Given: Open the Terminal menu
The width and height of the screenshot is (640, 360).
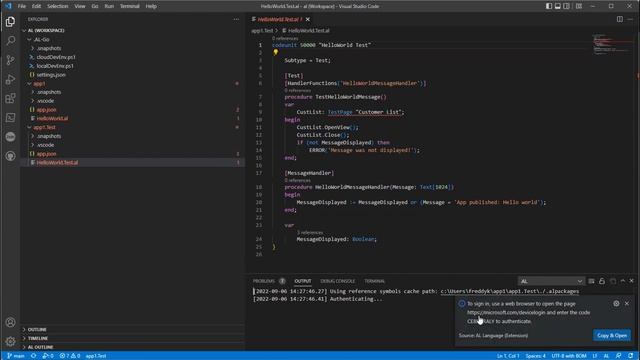Looking at the screenshot, I should (x=129, y=6).
